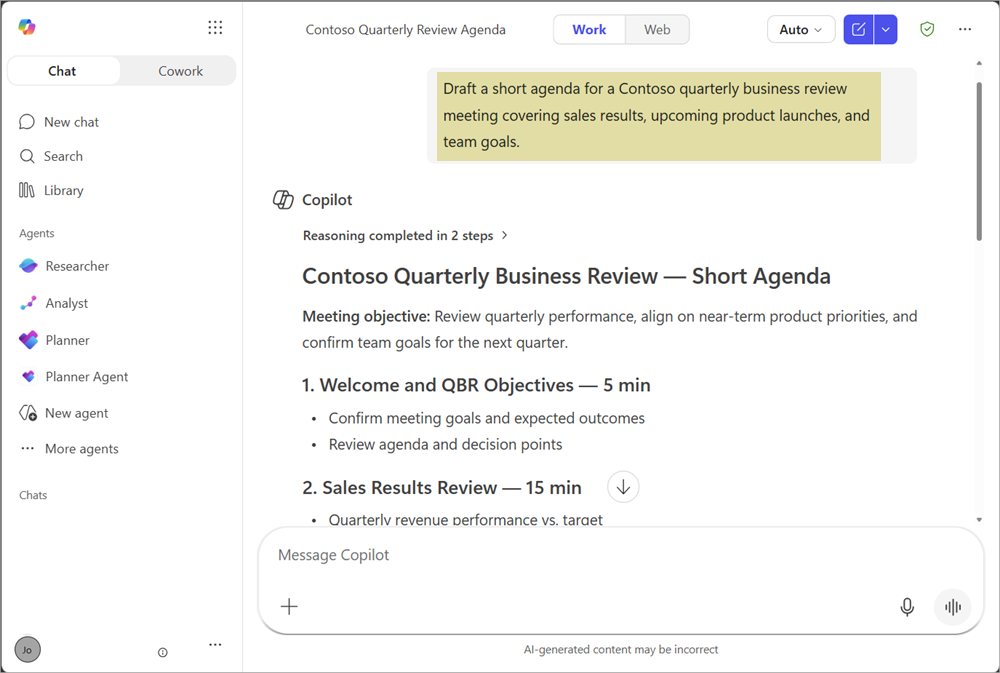Start voice mode with waveform icon
1000x673 pixels.
[x=953, y=607]
